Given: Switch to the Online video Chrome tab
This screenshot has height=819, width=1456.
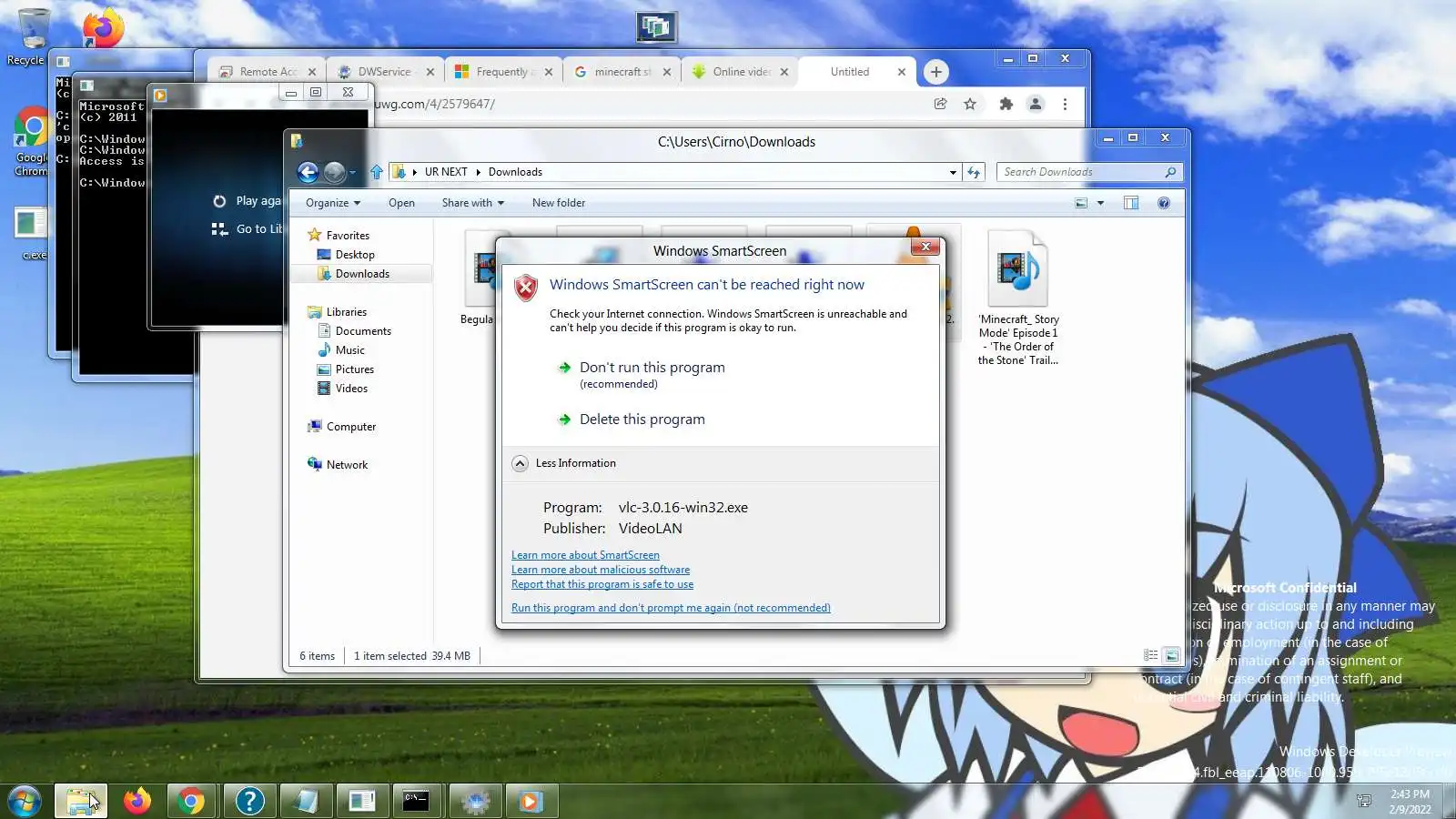Looking at the screenshot, I should pos(740,72).
